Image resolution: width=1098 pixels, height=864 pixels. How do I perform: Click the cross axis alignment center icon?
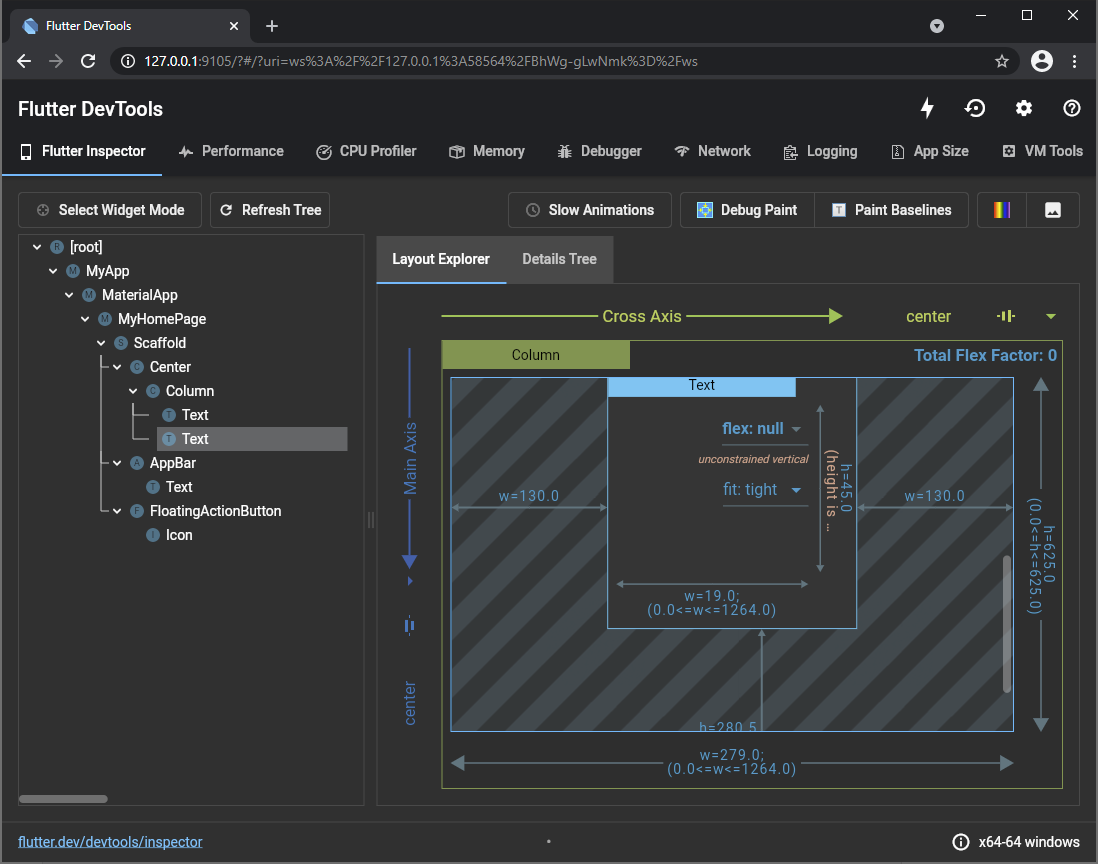click(x=1006, y=316)
